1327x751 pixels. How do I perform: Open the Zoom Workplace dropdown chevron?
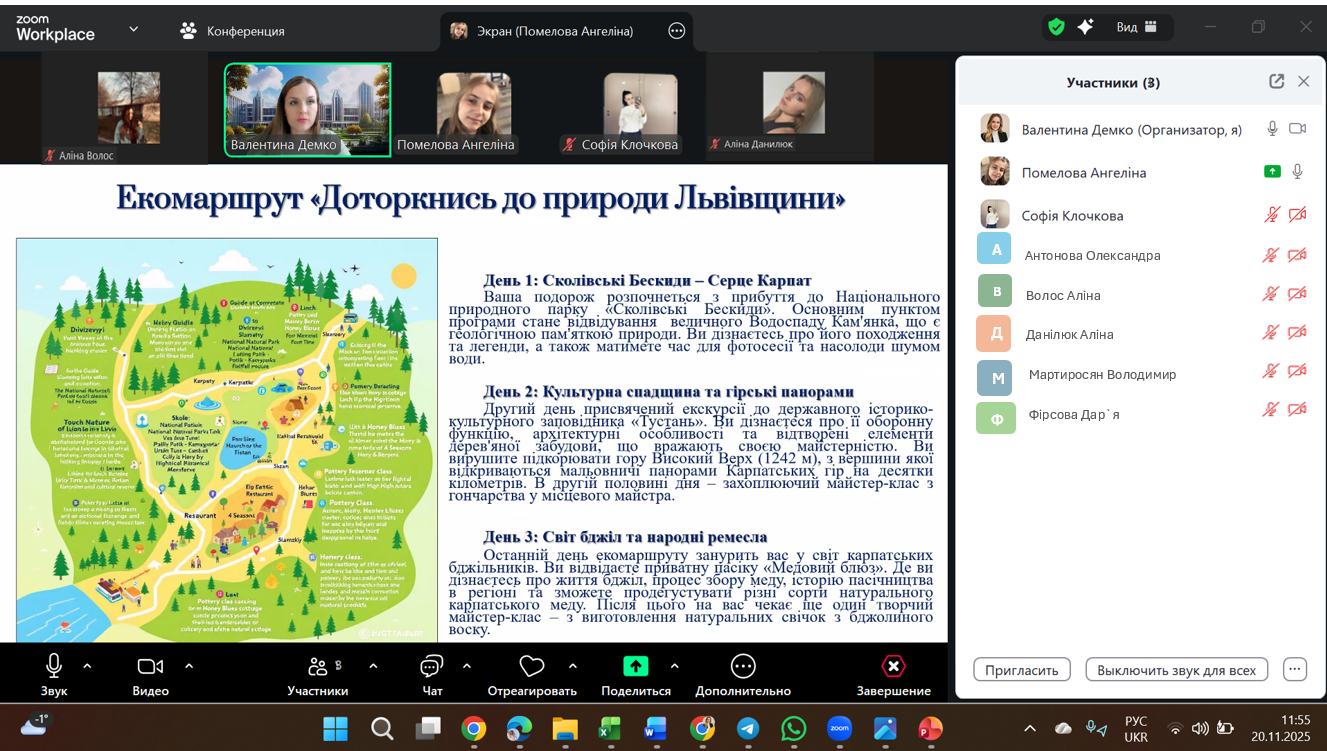pyautogui.click(x=134, y=30)
